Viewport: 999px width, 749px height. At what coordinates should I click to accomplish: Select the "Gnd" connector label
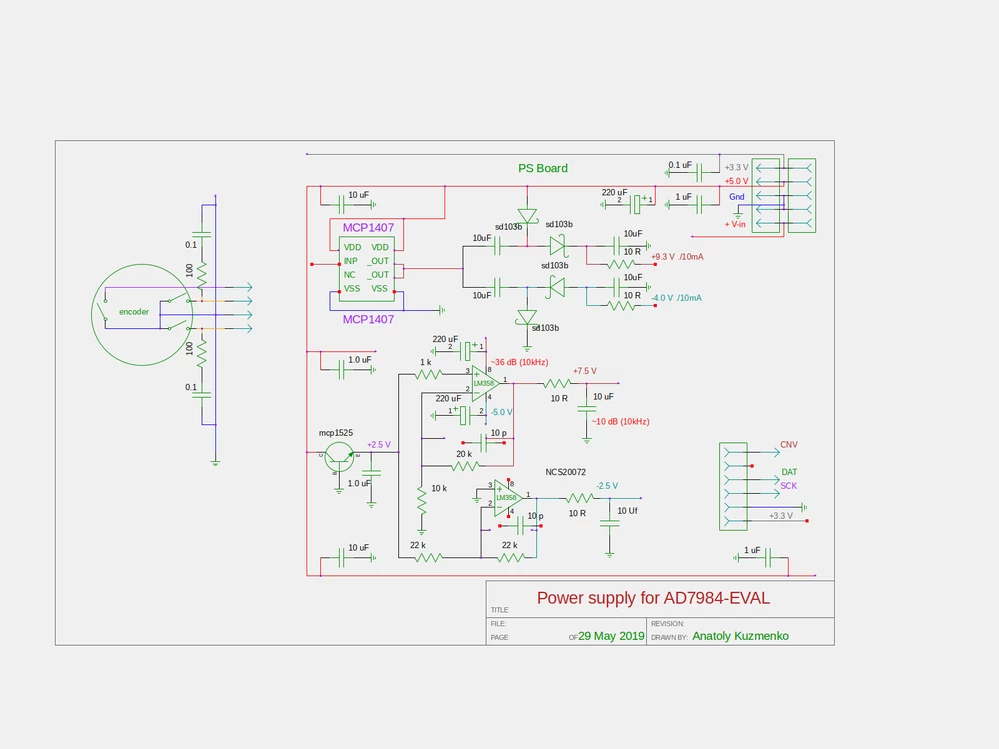[737, 197]
